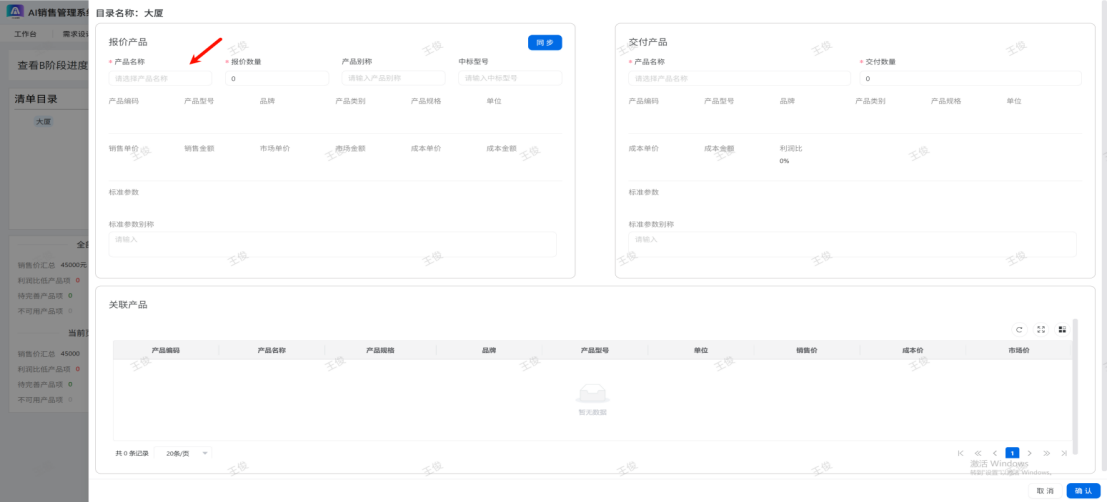Click the 确认 button
Image resolution: width=1107 pixels, height=502 pixels.
point(1081,491)
